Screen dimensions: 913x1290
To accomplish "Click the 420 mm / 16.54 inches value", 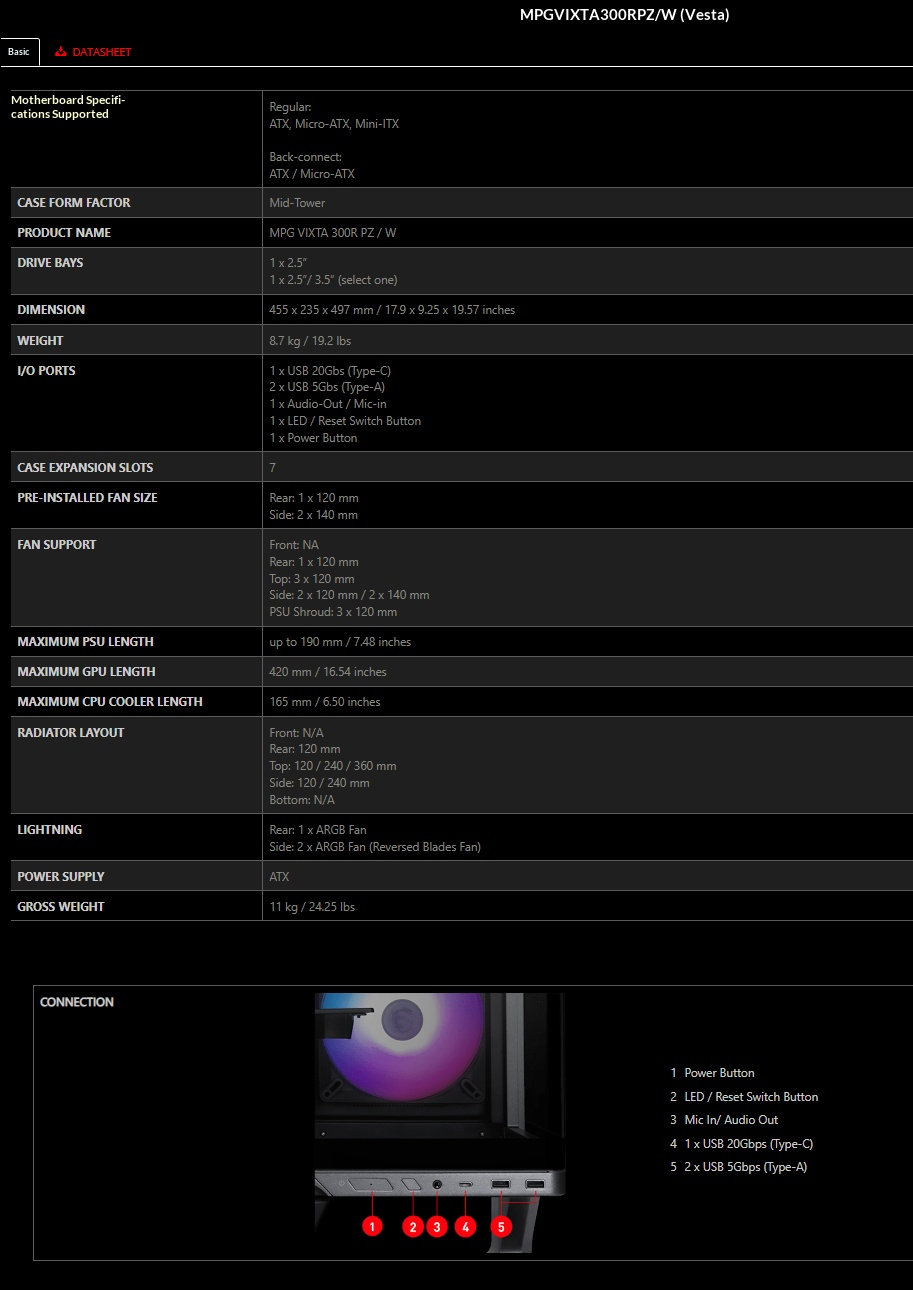I will pyautogui.click(x=328, y=672).
